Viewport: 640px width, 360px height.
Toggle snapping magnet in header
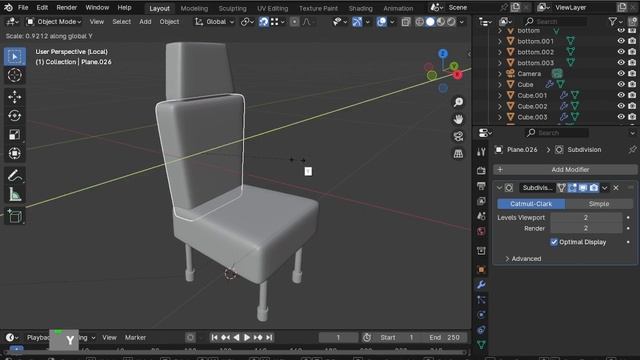(264, 22)
